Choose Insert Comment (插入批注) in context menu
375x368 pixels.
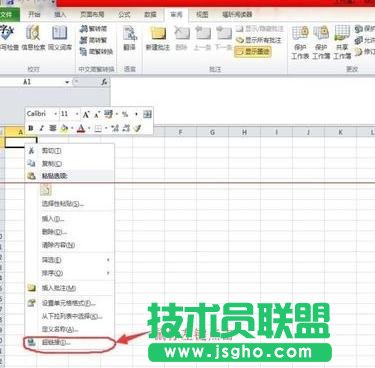tap(70, 288)
